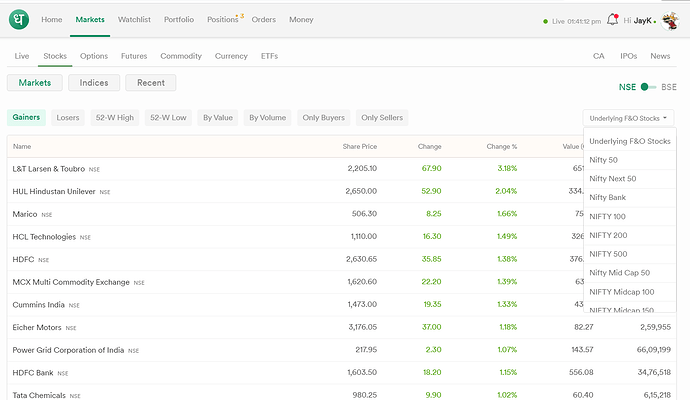Open Eicher Motors stock
This screenshot has height=400, width=690.
pyautogui.click(x=341, y=327)
